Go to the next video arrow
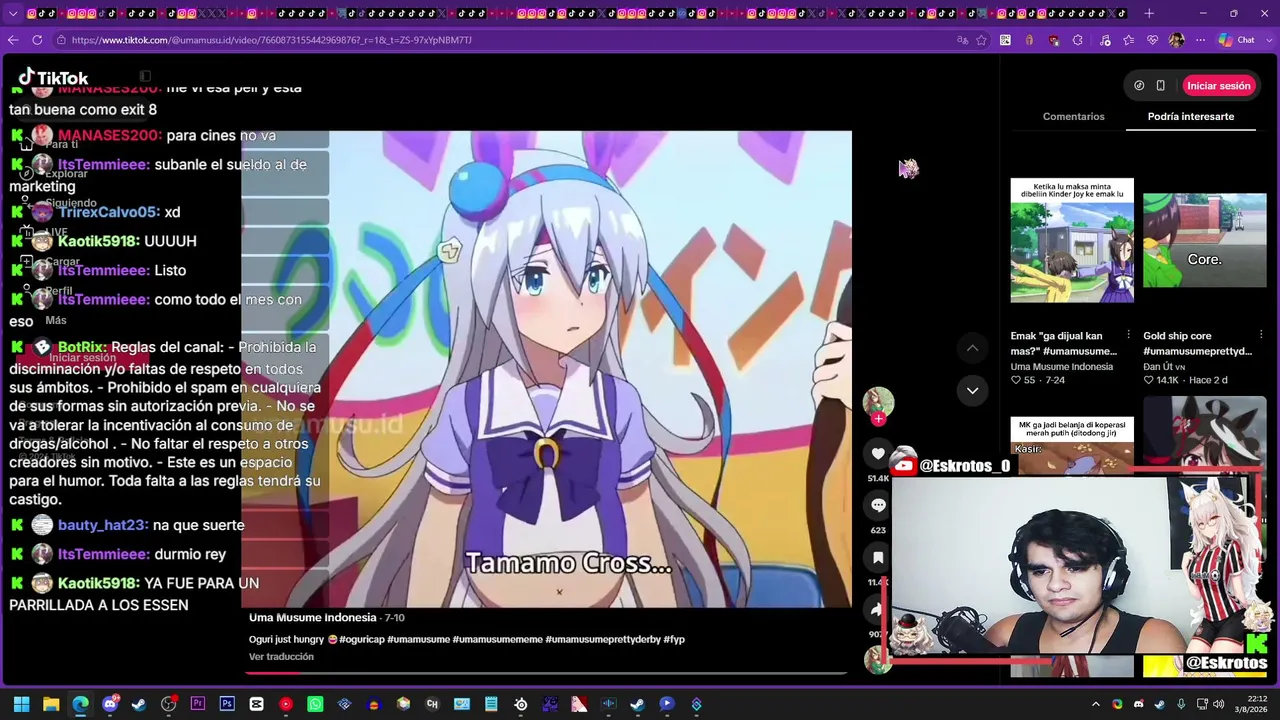 pyautogui.click(x=972, y=390)
